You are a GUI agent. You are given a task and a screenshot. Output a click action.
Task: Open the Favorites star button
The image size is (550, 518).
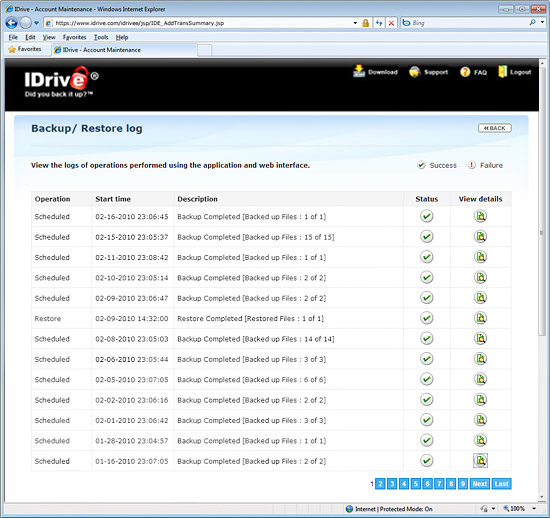pos(25,49)
